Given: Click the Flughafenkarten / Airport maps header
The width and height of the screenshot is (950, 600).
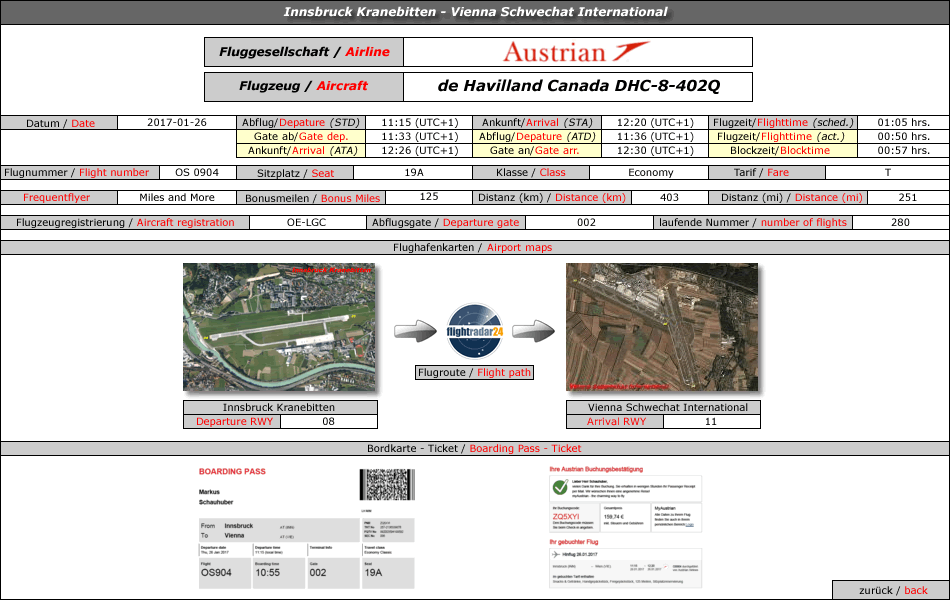Looking at the screenshot, I should (x=474, y=247).
